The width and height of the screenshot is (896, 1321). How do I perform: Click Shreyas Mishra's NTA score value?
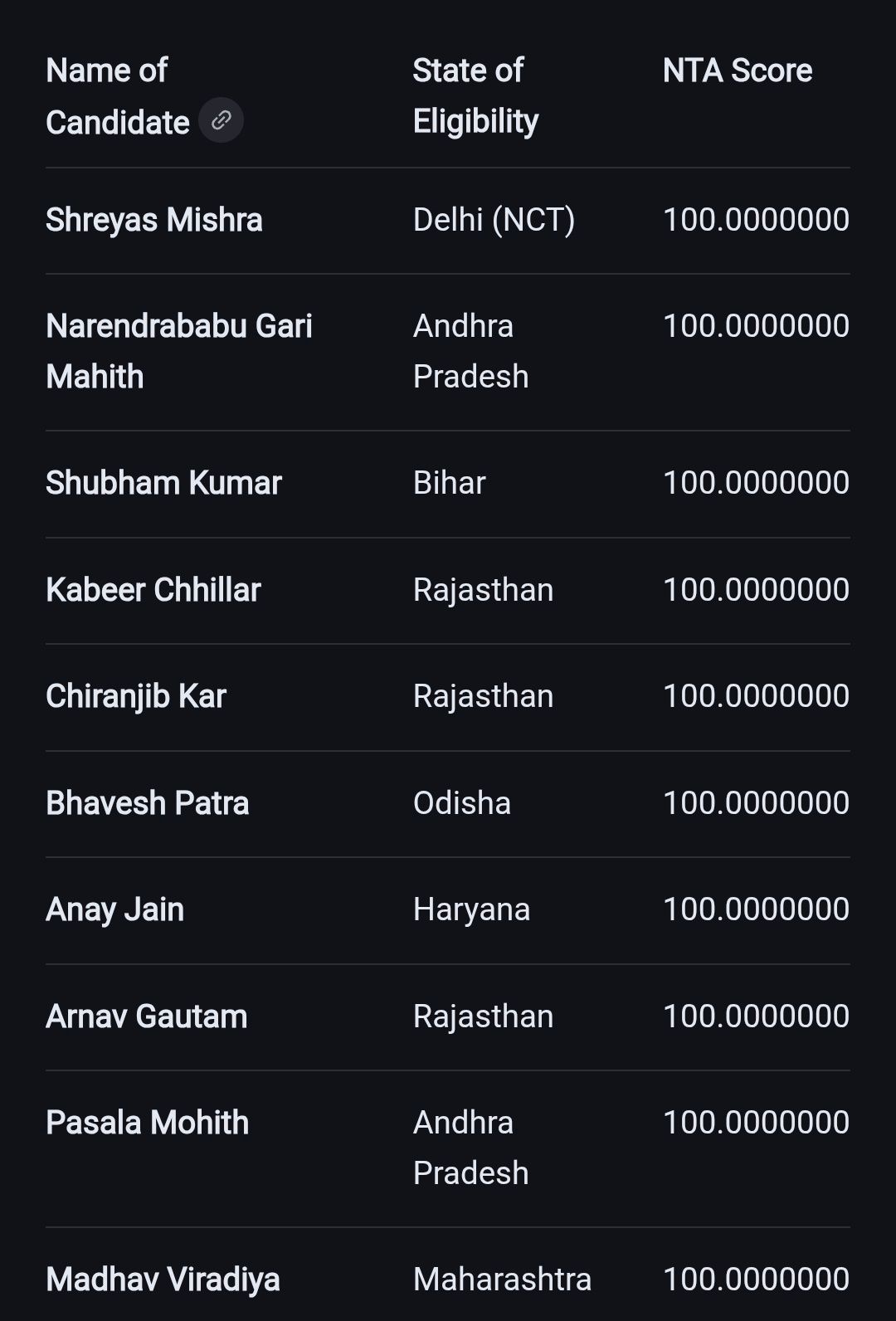[756, 220]
